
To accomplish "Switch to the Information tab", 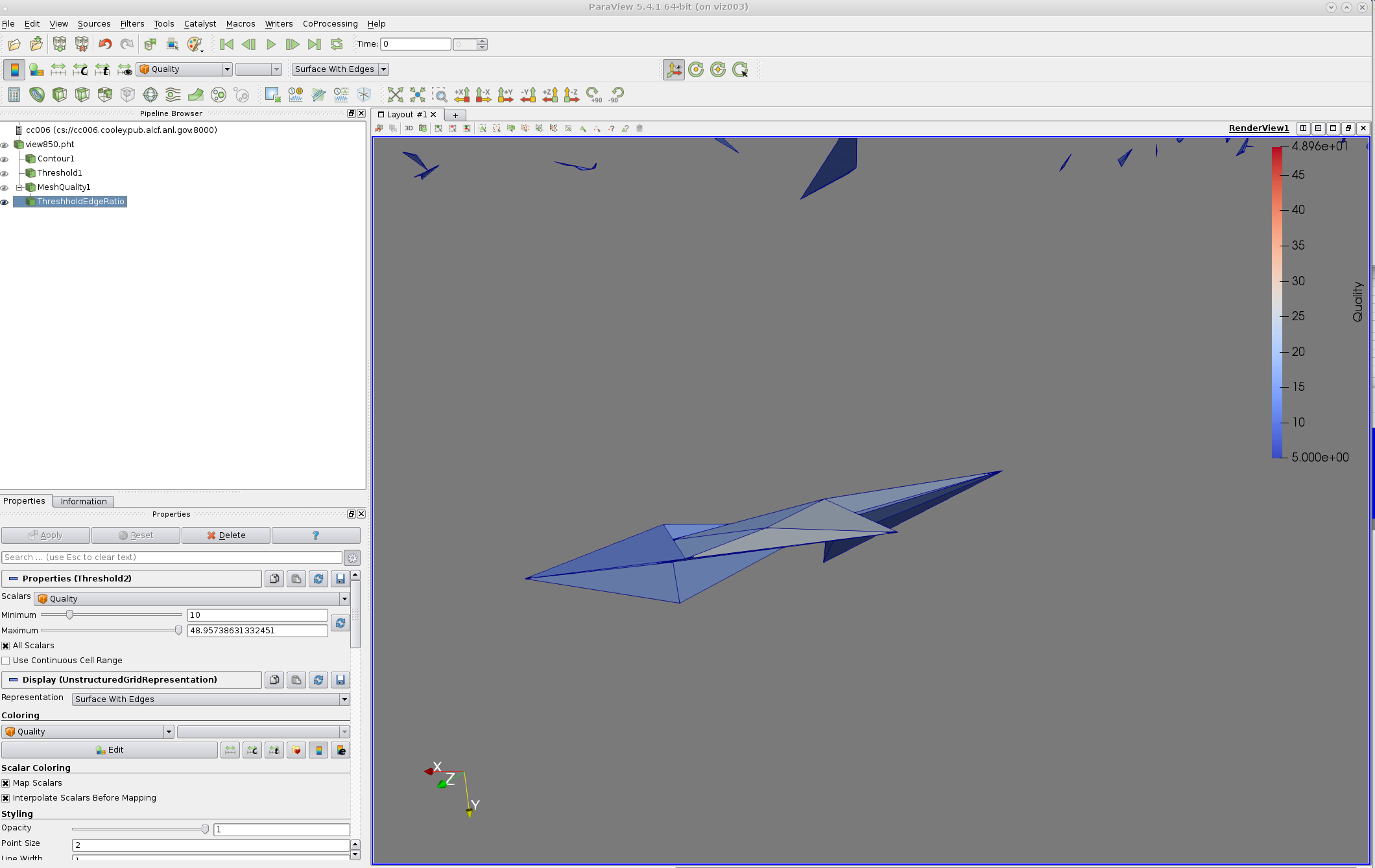I will [x=84, y=501].
